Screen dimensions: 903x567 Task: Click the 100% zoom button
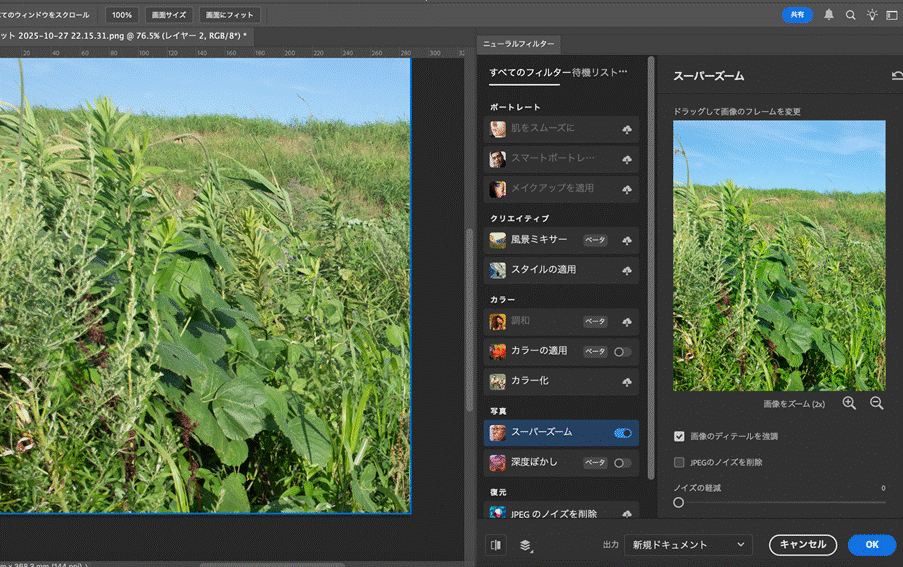[122, 15]
